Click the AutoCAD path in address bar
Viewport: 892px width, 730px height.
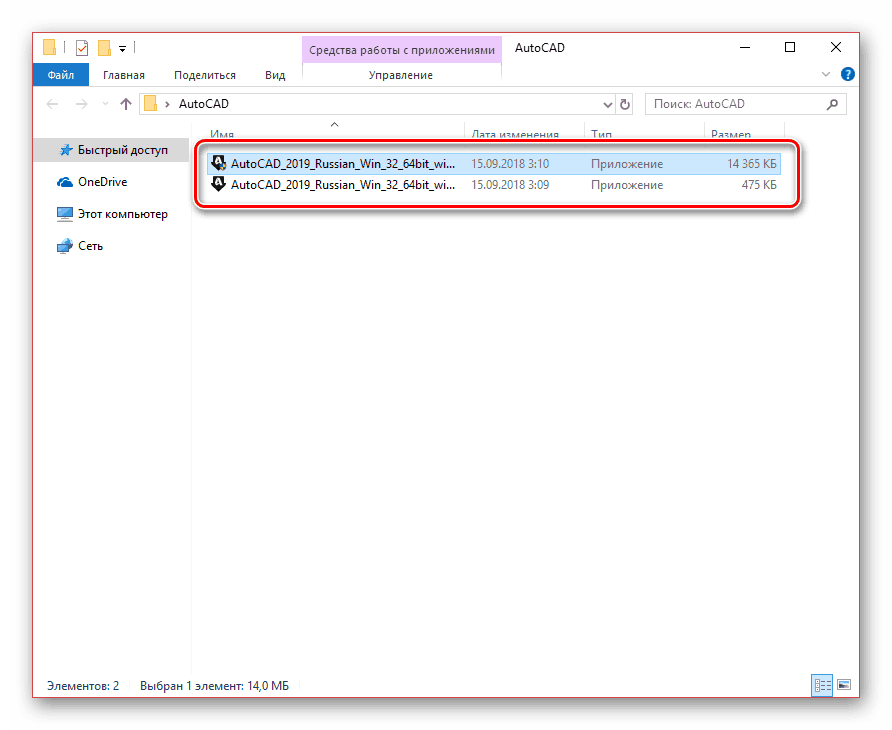coord(204,104)
